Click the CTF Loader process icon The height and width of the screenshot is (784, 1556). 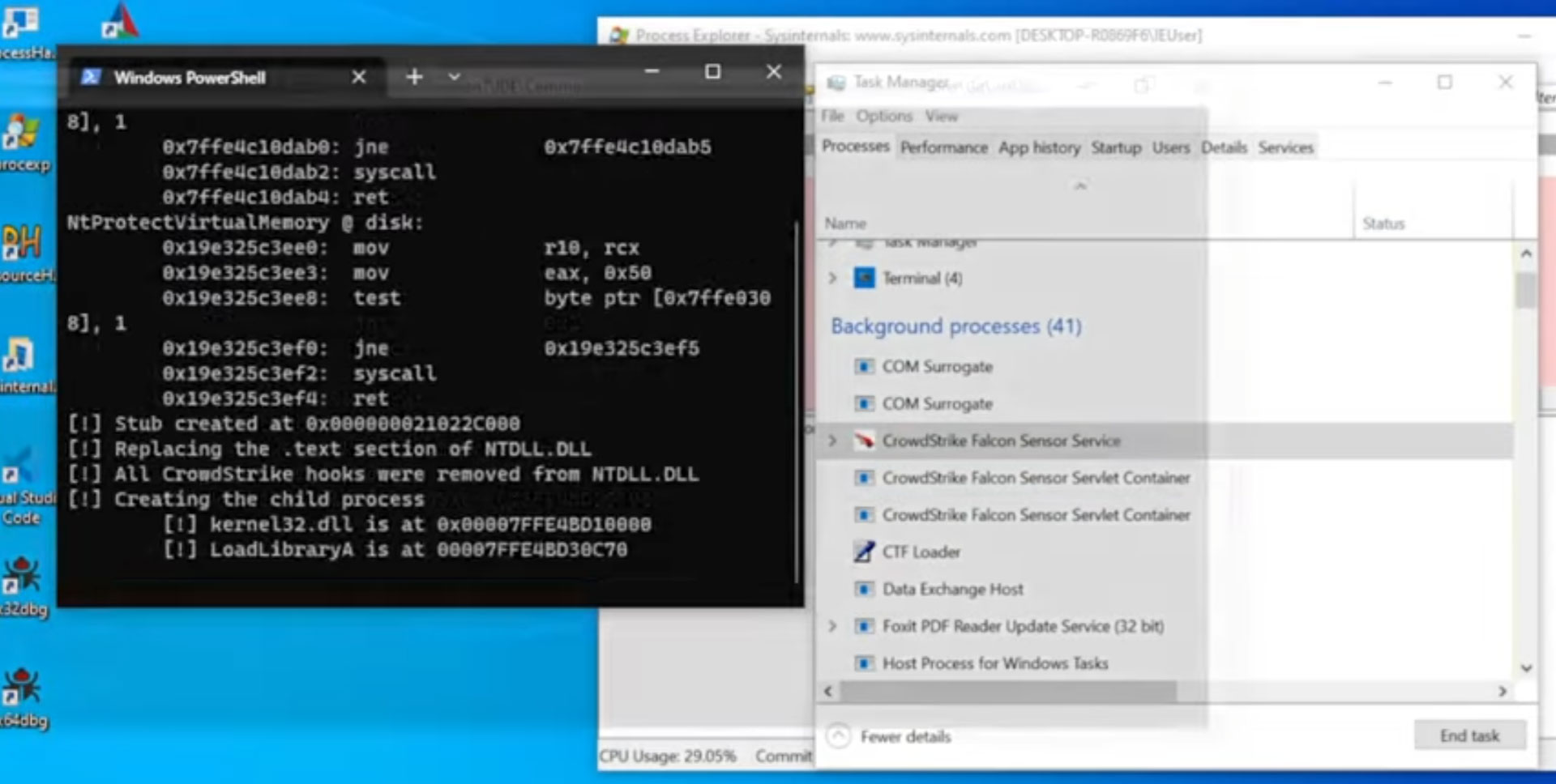(865, 552)
